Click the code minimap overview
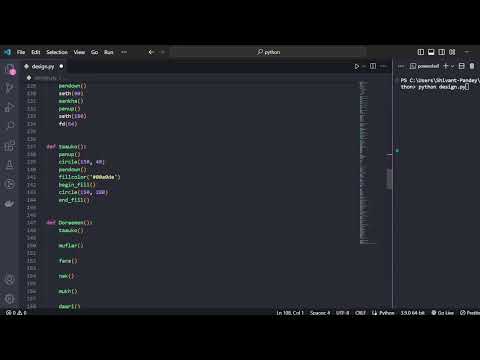480x360 pixels. coord(368,162)
